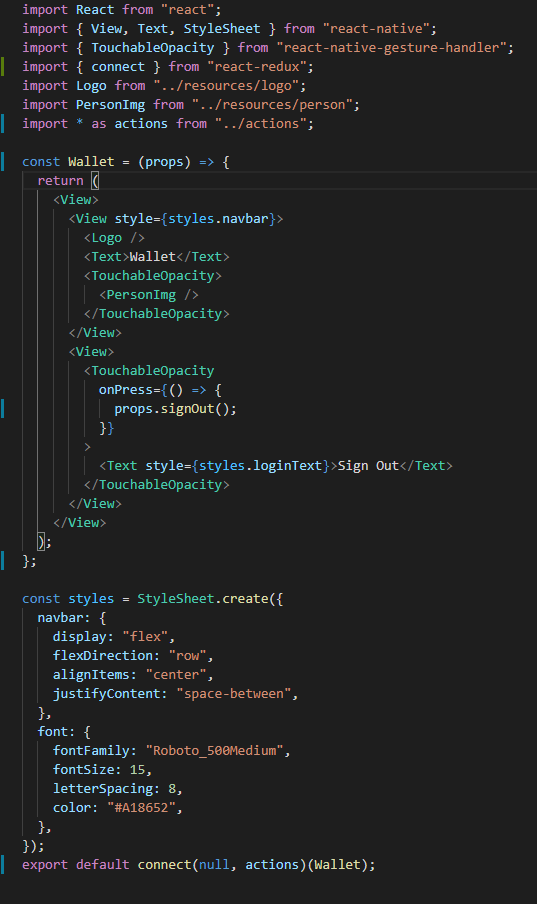The image size is (537, 904).
Task: Click the font: style key
Action: click(57, 732)
